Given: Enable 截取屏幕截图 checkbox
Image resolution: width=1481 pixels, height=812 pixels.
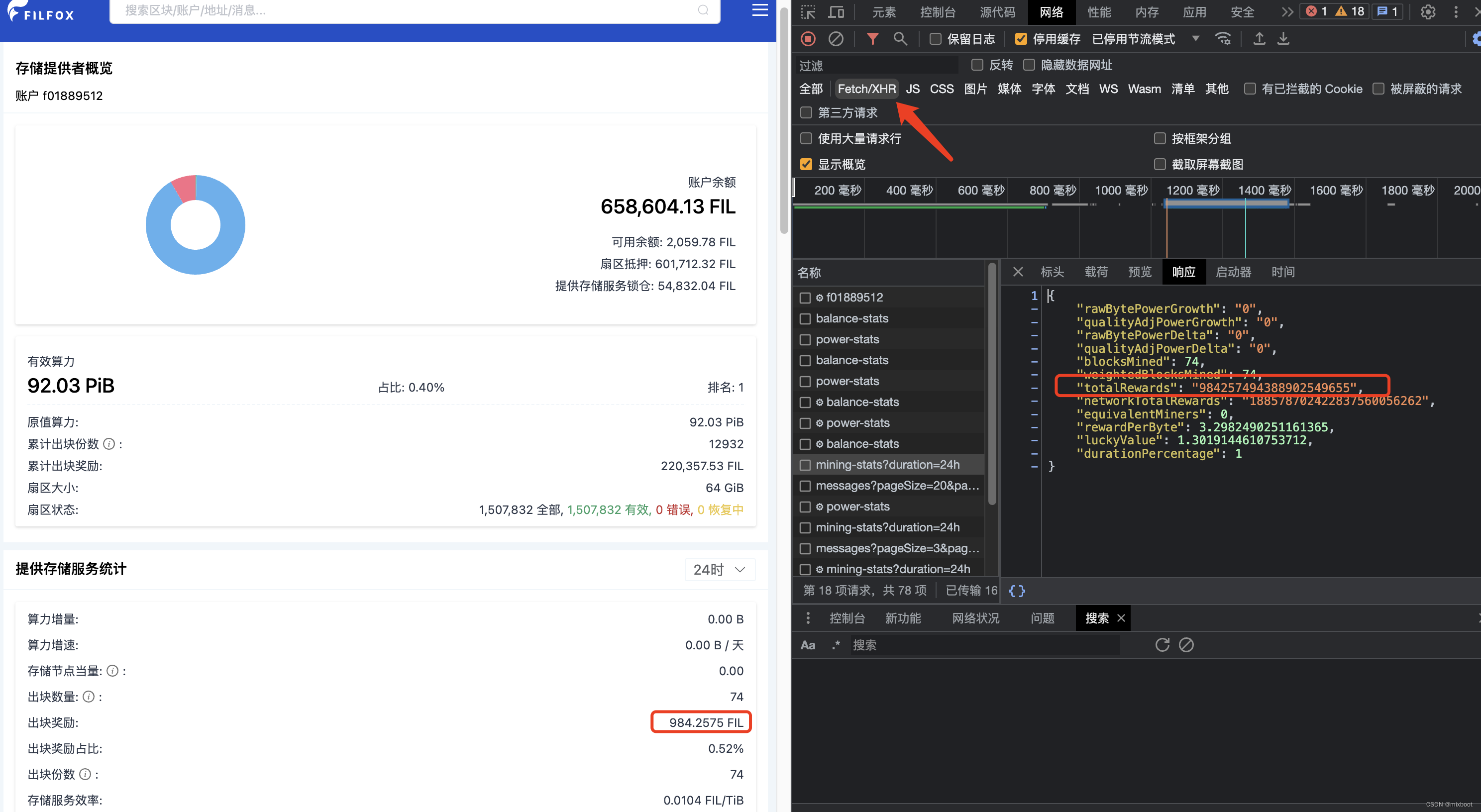Looking at the screenshot, I should 1160,164.
